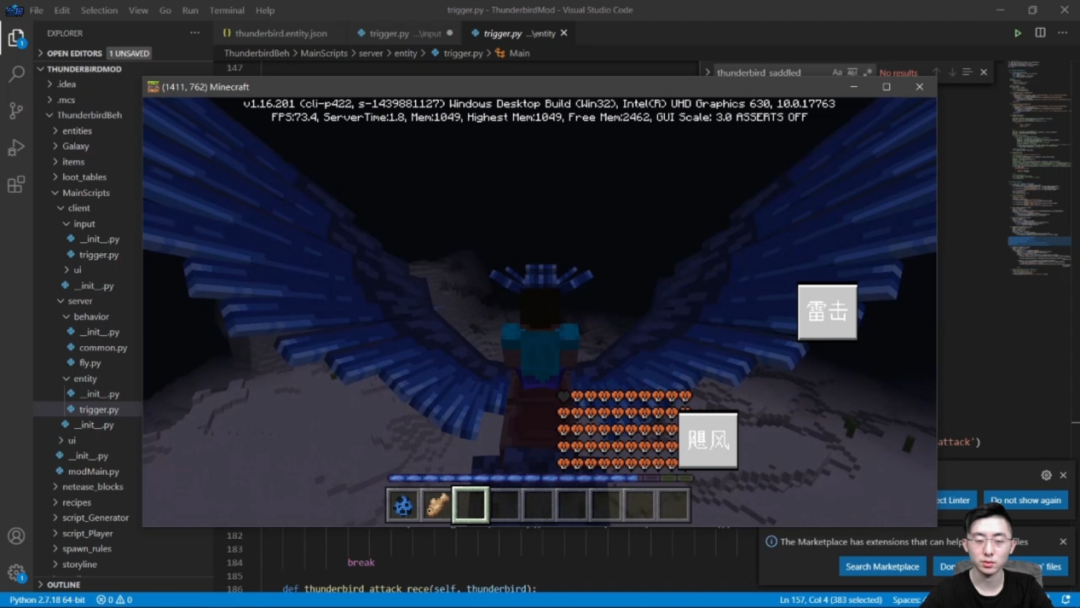This screenshot has height=608, width=1080.
Task: Click the Ln 157, Col 4 status entry
Action: (830, 600)
